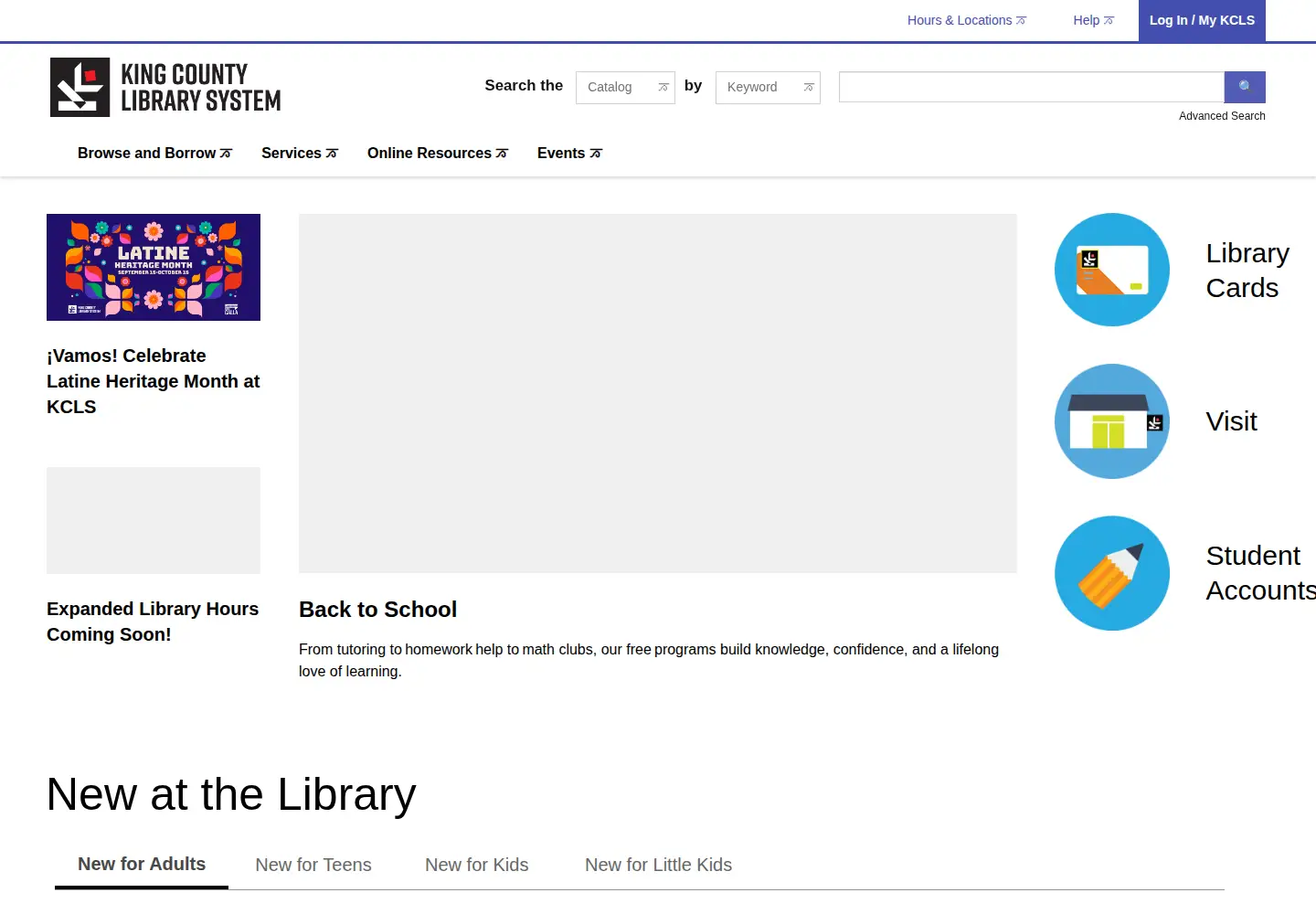Open the Online Resources menu
This screenshot has width=1316, height=914.
(x=438, y=154)
